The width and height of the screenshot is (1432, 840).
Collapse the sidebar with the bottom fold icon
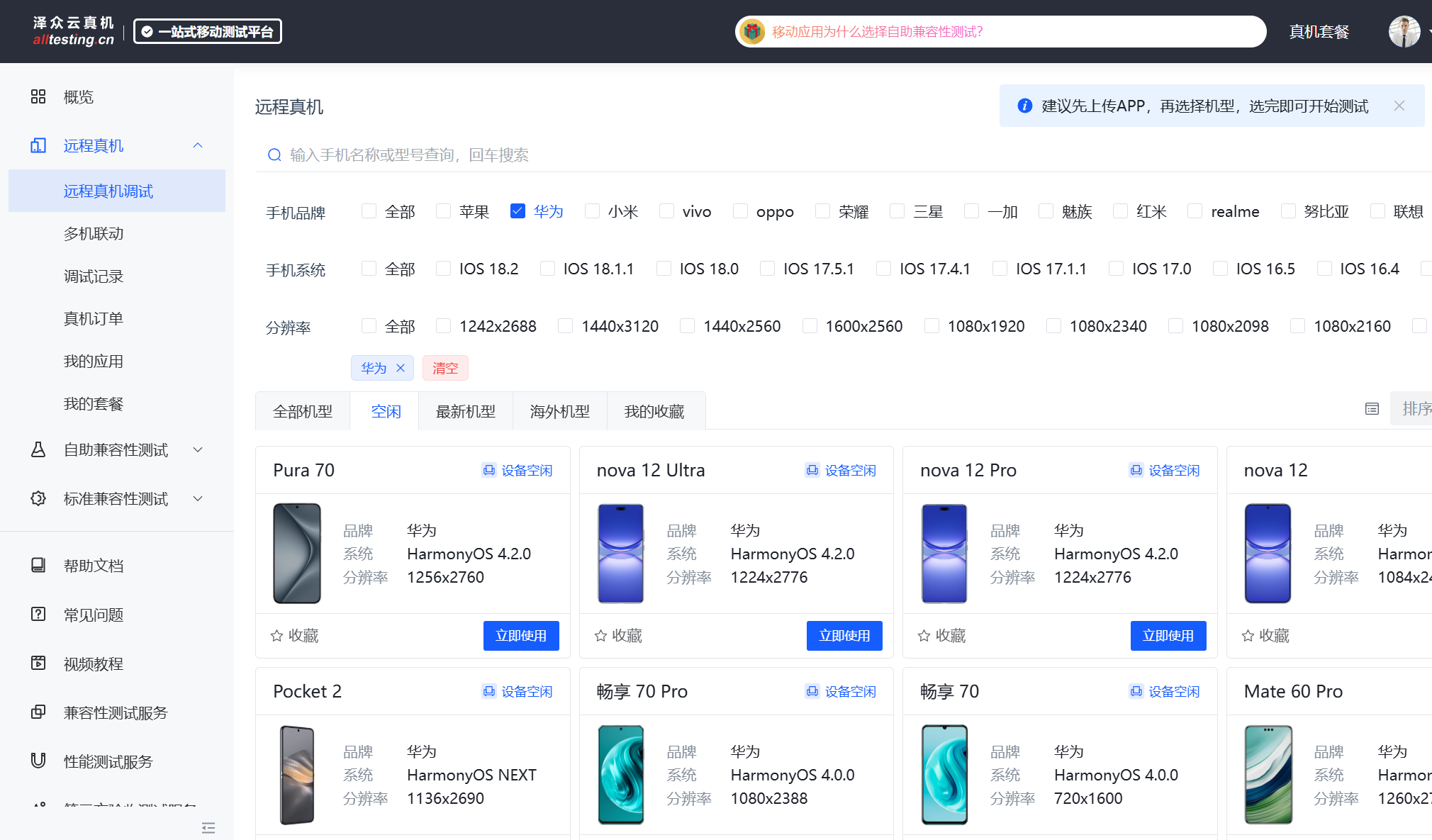pos(208,827)
